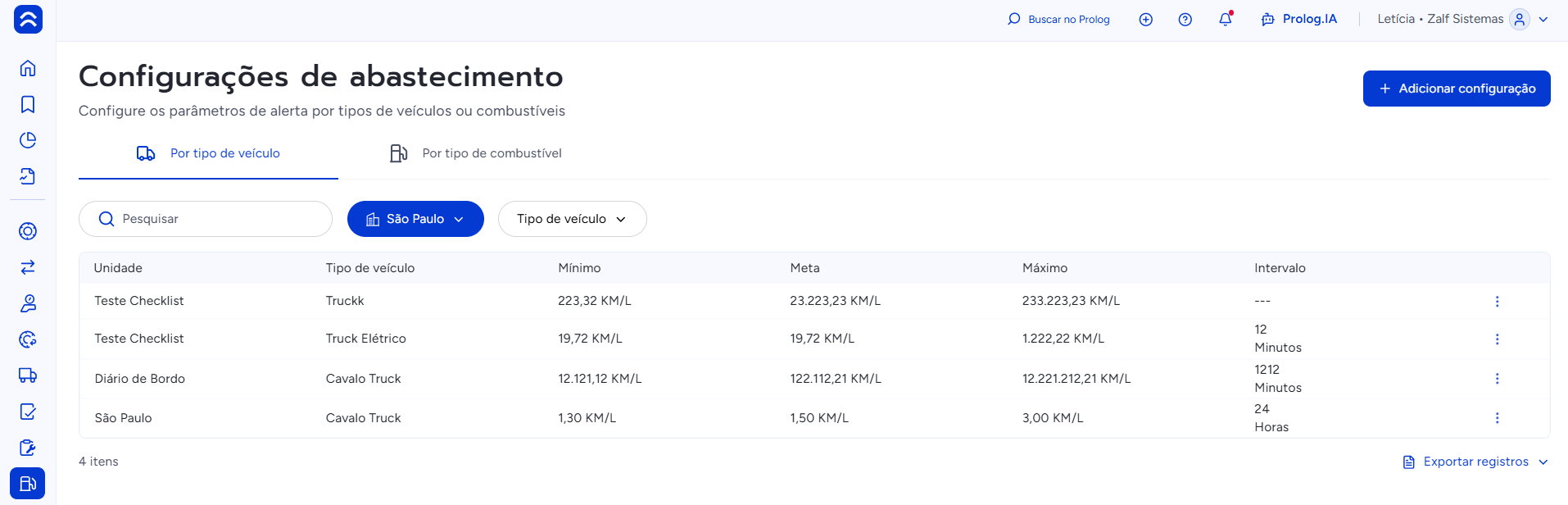
Task: Click the Máximo column header
Action: click(x=1045, y=268)
